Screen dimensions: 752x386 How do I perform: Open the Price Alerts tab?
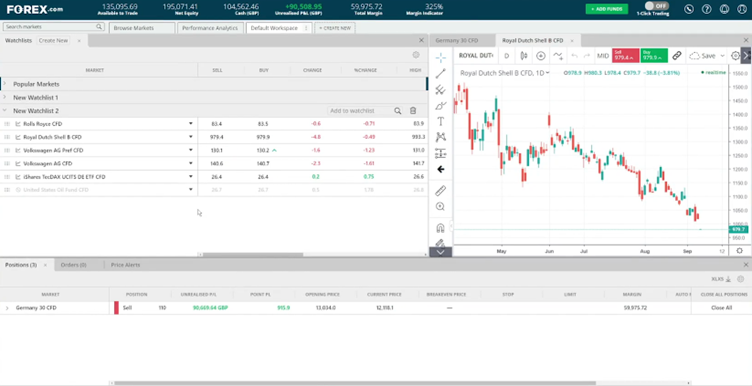[125, 265]
